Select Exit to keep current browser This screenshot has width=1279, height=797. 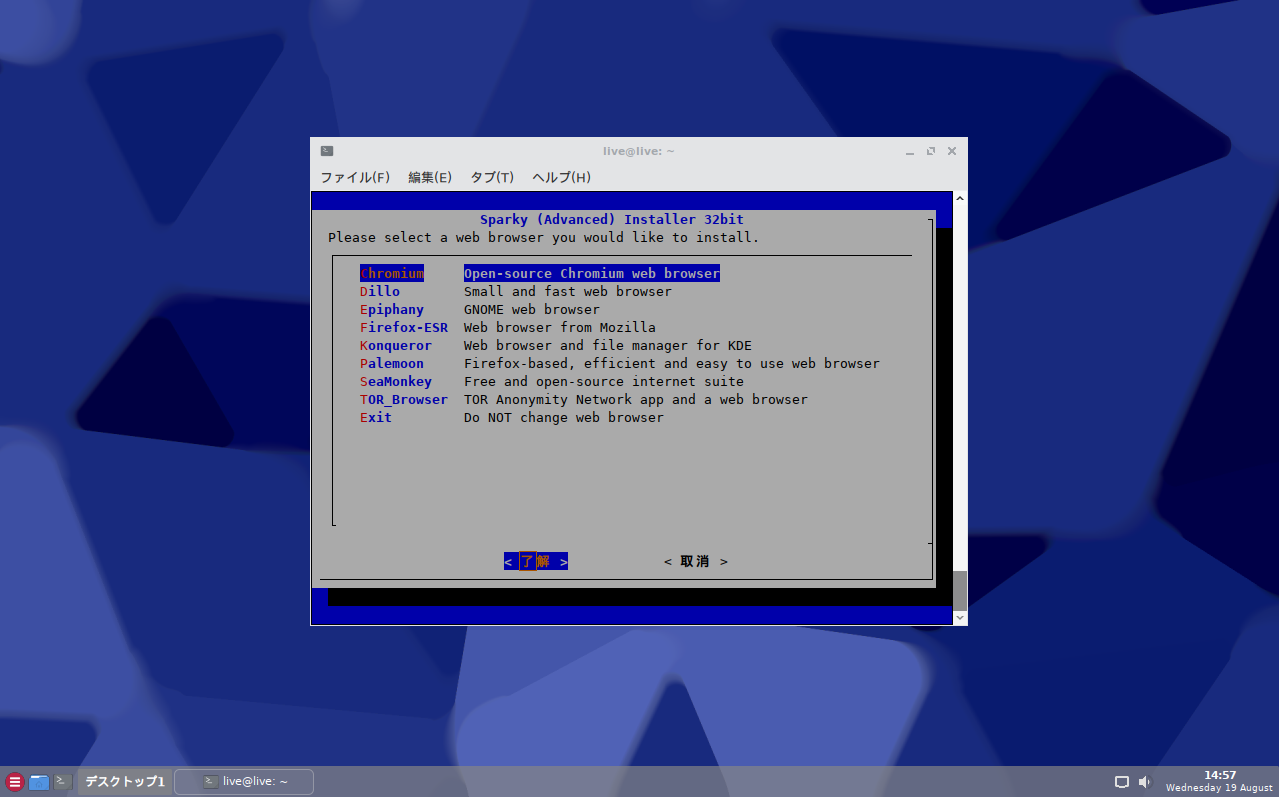(376, 417)
